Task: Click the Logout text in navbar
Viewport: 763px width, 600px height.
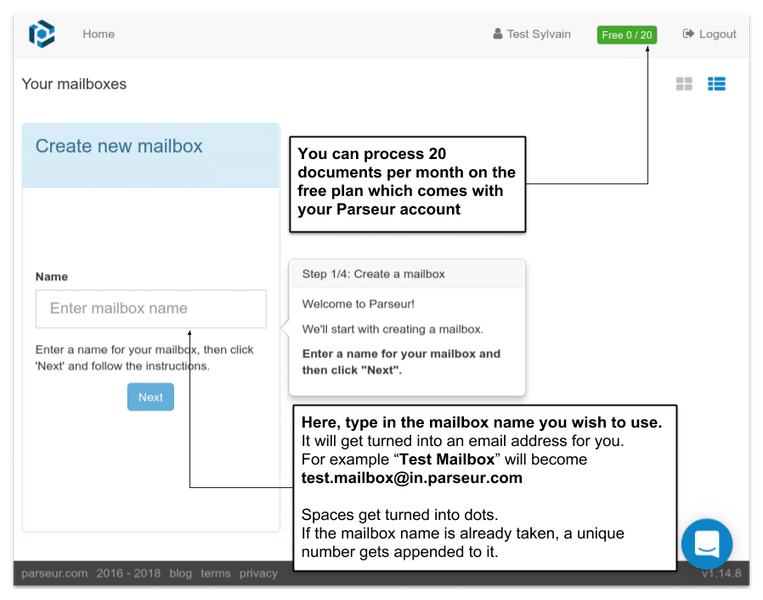Action: click(x=717, y=34)
